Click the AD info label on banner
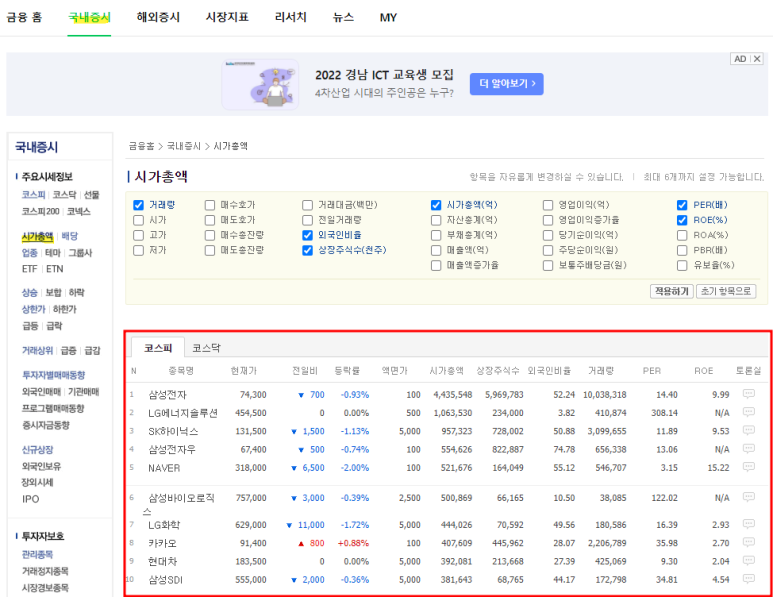Screen dimensions: 773x597 (740, 59)
